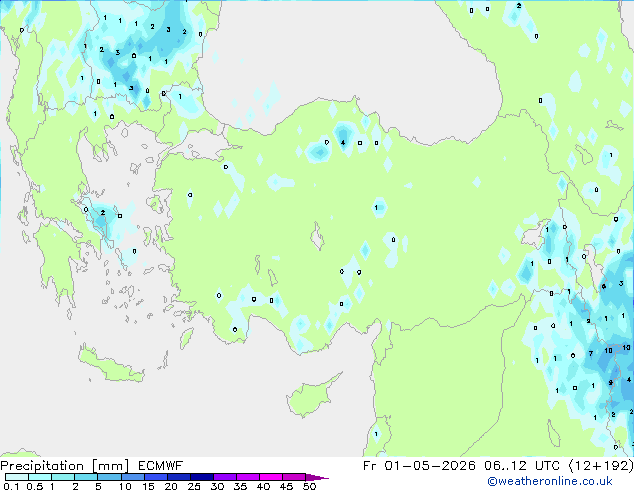Click the 10–15 mm legend color swatch
This screenshot has width=634, height=490.
click(132, 477)
